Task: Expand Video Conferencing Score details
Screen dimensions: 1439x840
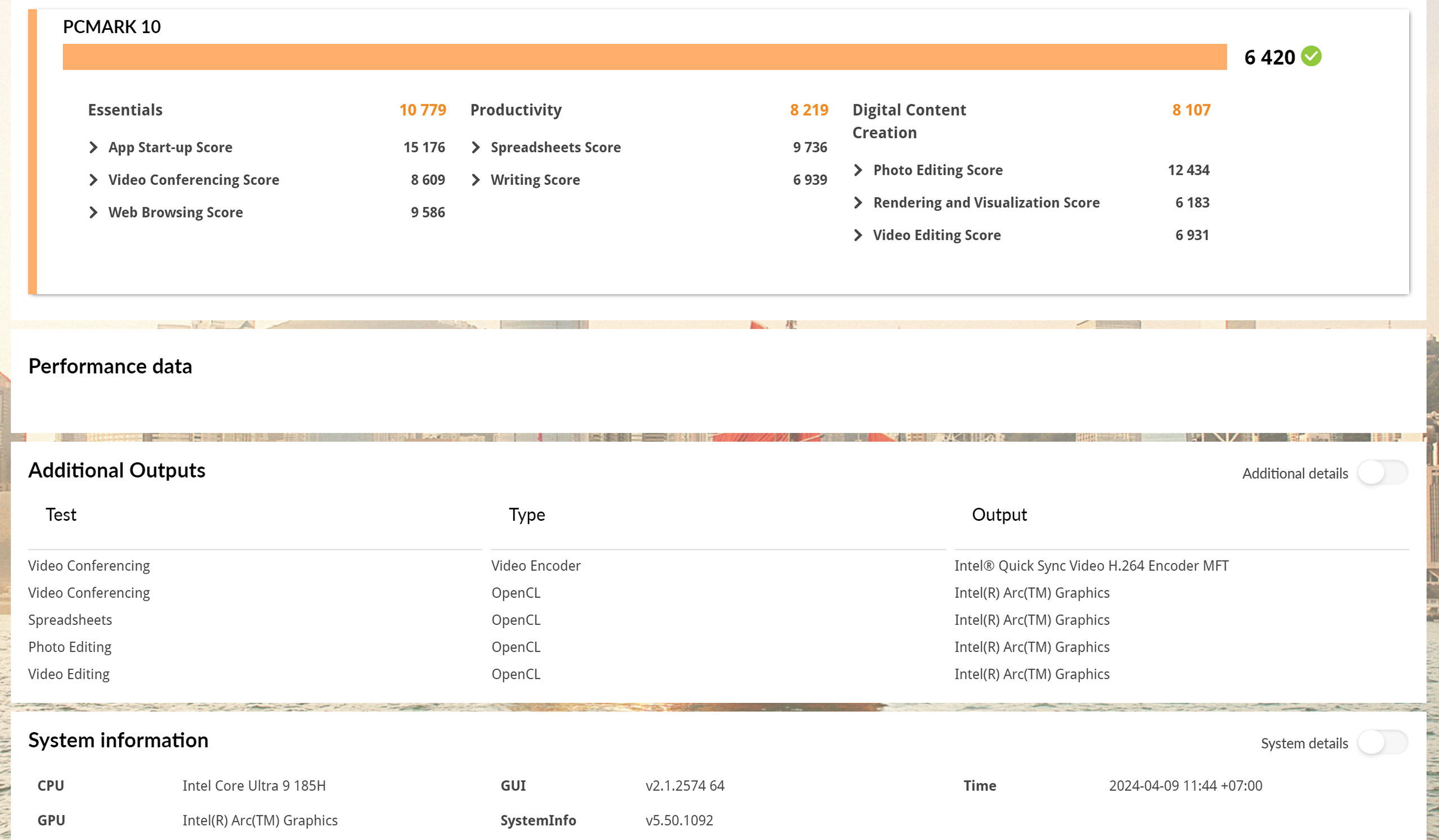Action: pyautogui.click(x=94, y=180)
